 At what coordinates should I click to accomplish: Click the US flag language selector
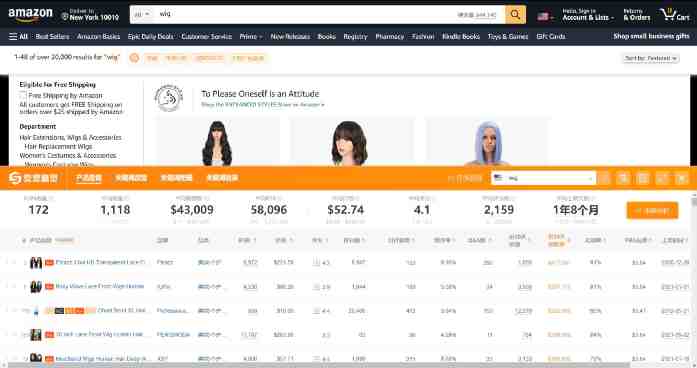(x=545, y=16)
